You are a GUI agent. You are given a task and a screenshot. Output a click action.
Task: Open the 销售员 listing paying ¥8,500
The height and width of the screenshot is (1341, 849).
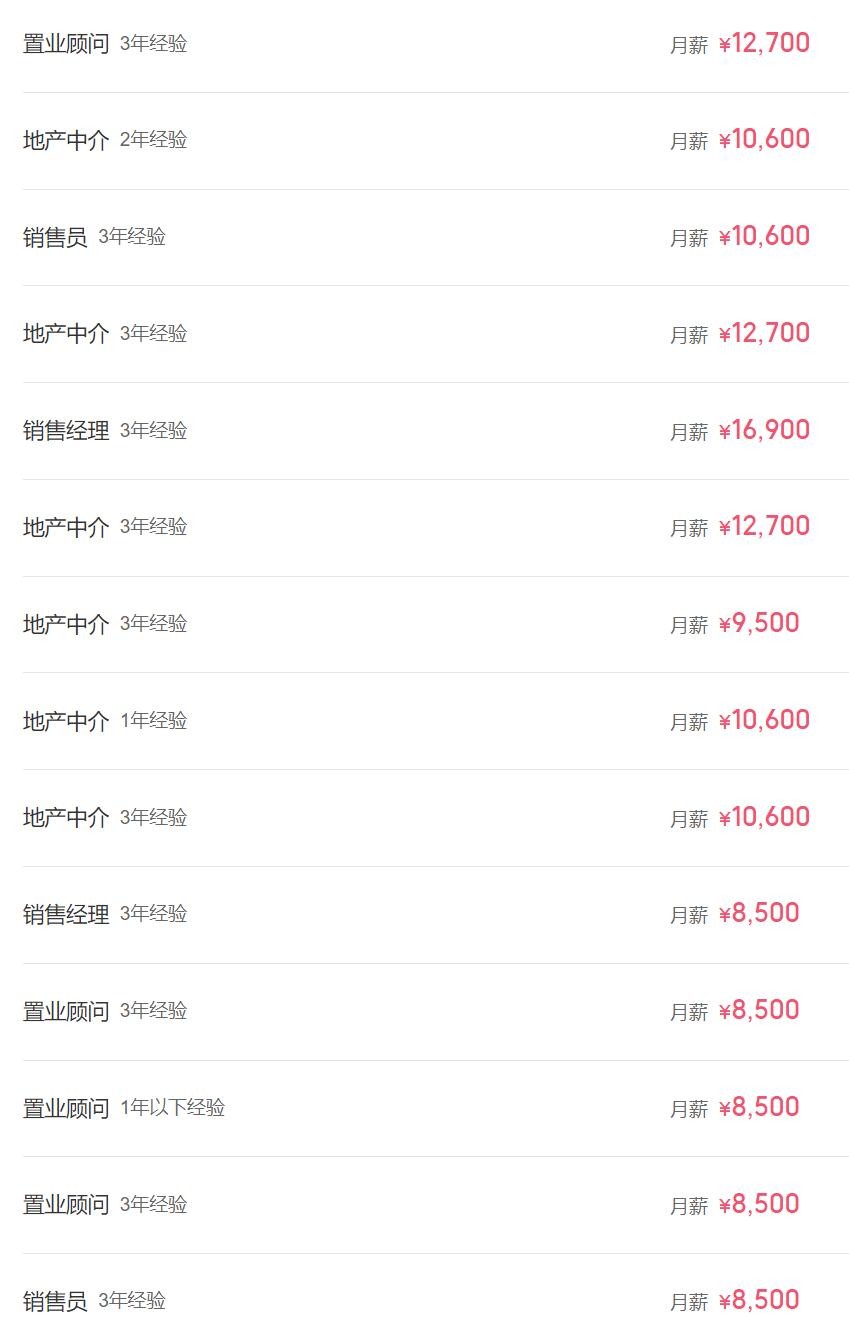[55, 1302]
